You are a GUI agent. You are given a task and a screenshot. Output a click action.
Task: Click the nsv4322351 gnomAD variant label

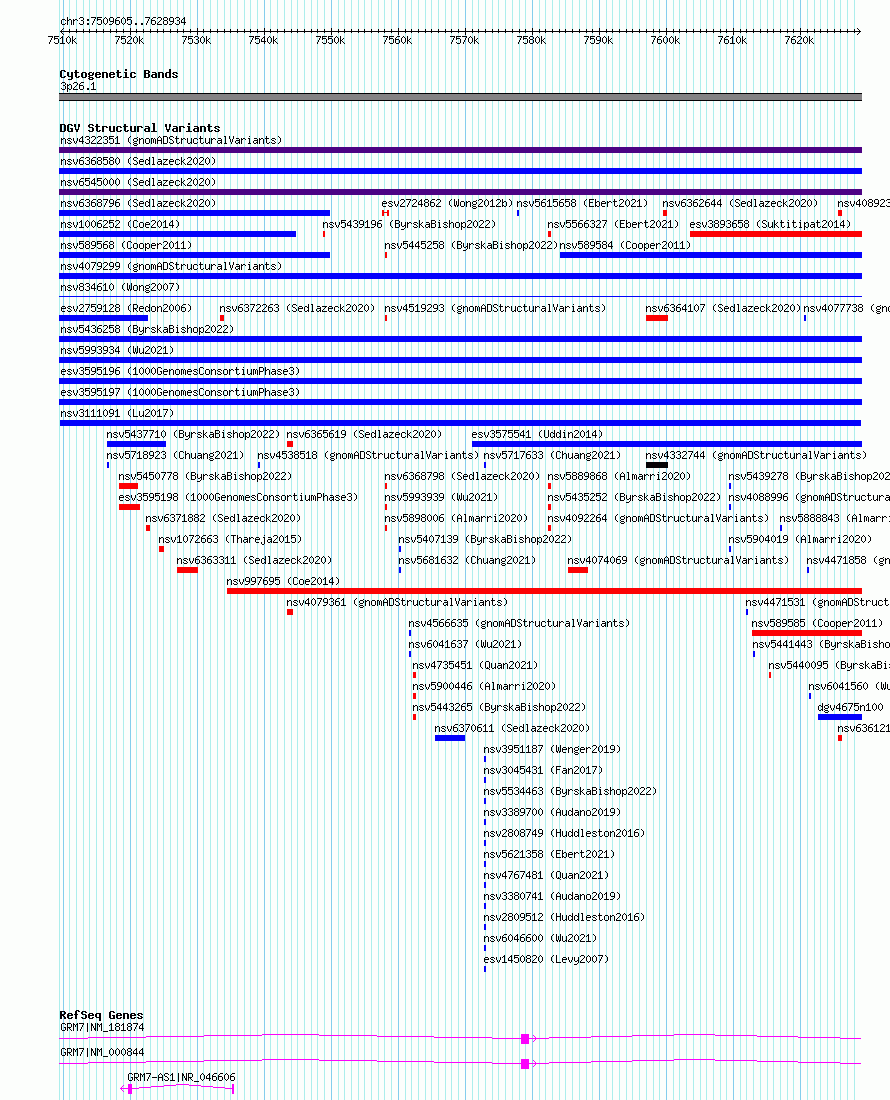171,140
